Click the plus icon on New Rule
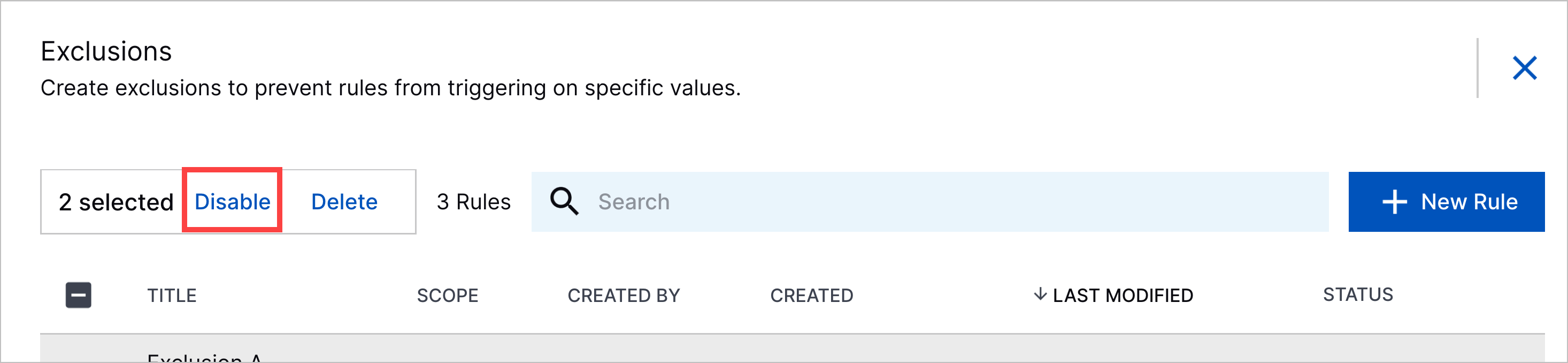1568x363 pixels. [x=1394, y=202]
